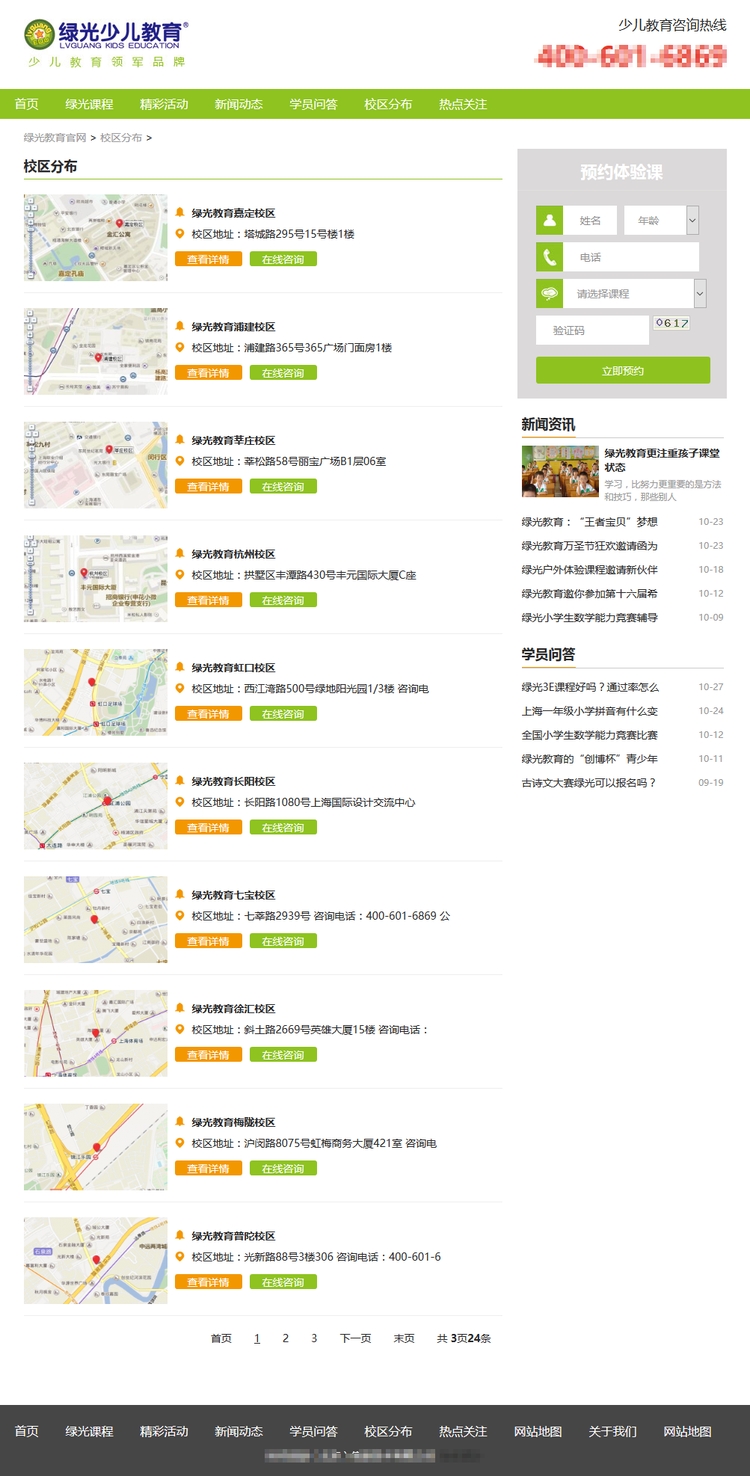
Task: Click the location pin beside 浦建路365号 address
Action: click(x=180, y=348)
